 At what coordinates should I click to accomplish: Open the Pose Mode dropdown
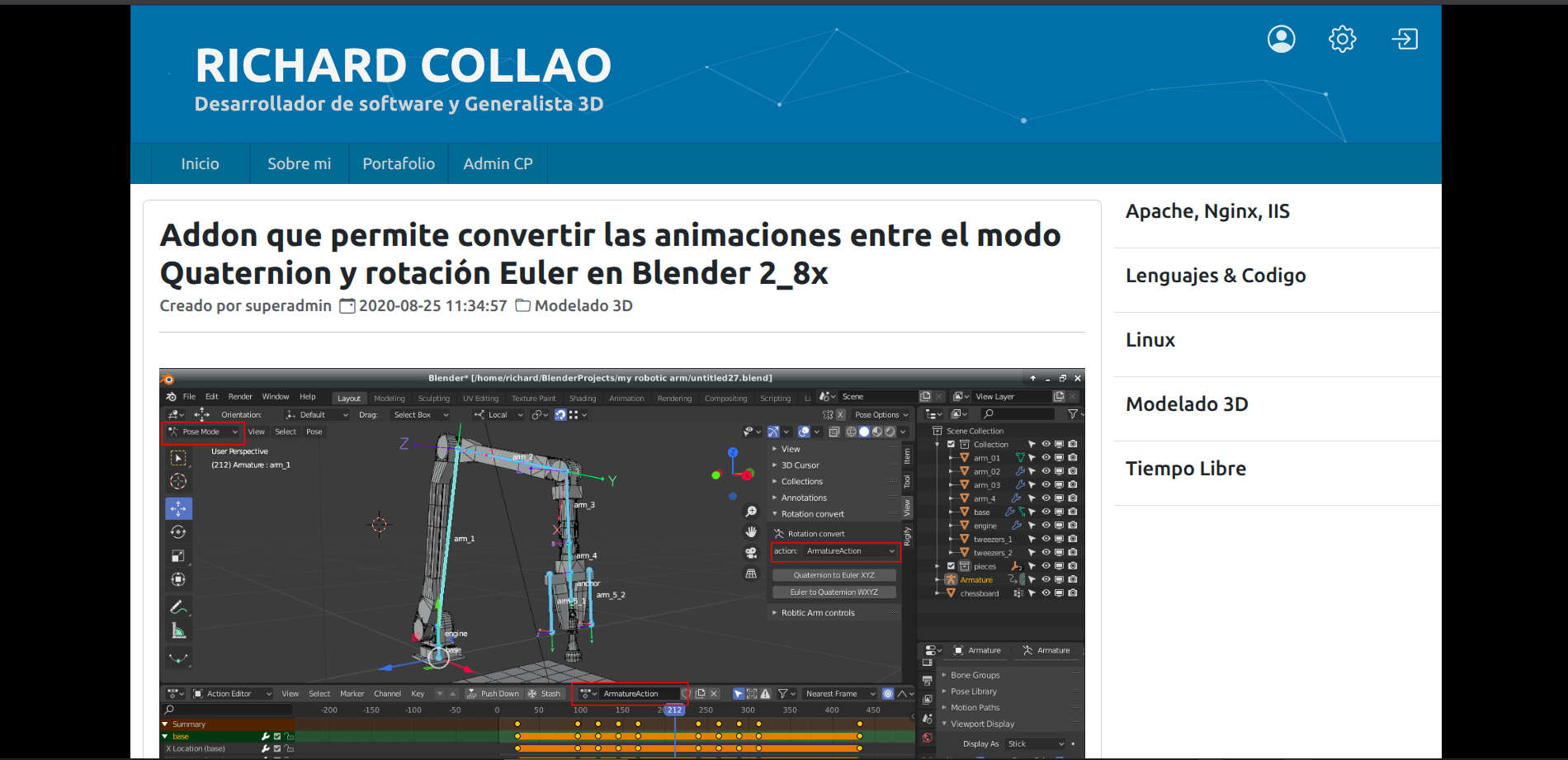(x=203, y=432)
